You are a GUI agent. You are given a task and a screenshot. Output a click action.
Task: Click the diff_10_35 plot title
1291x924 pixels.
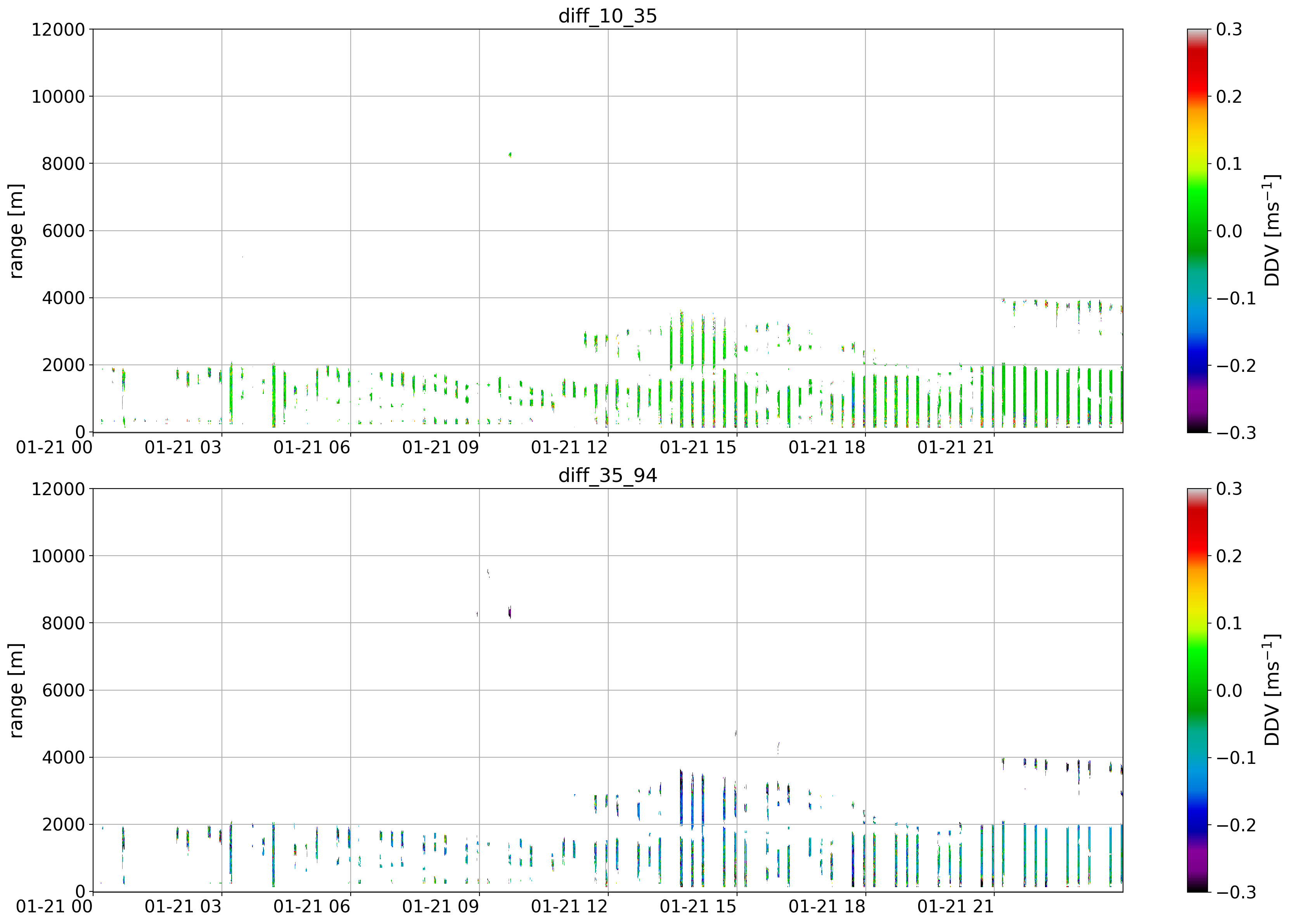click(607, 16)
